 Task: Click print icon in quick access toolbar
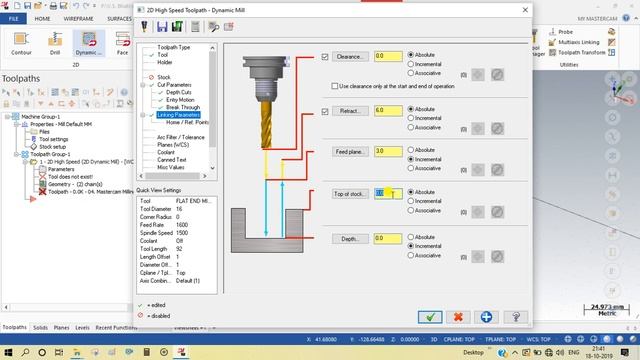coord(53,6)
